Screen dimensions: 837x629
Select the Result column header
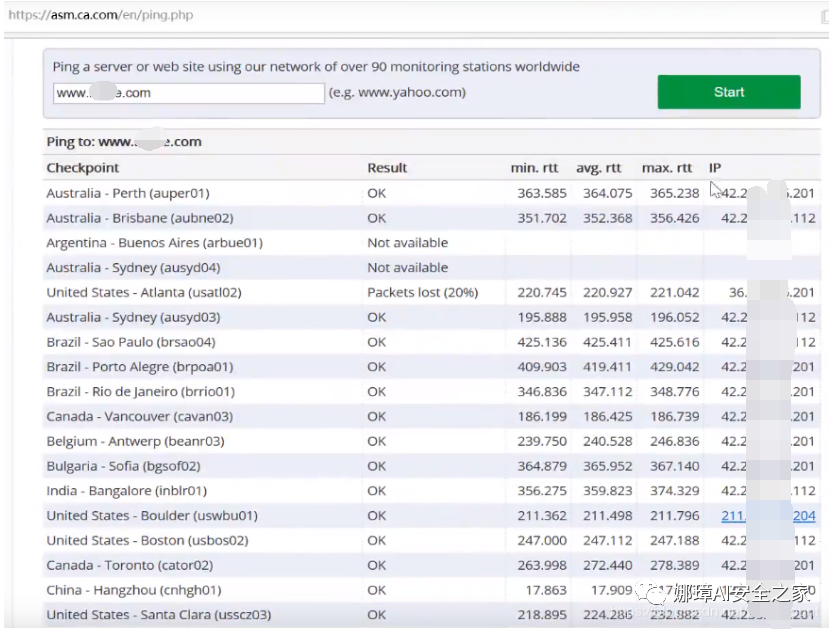tap(387, 168)
